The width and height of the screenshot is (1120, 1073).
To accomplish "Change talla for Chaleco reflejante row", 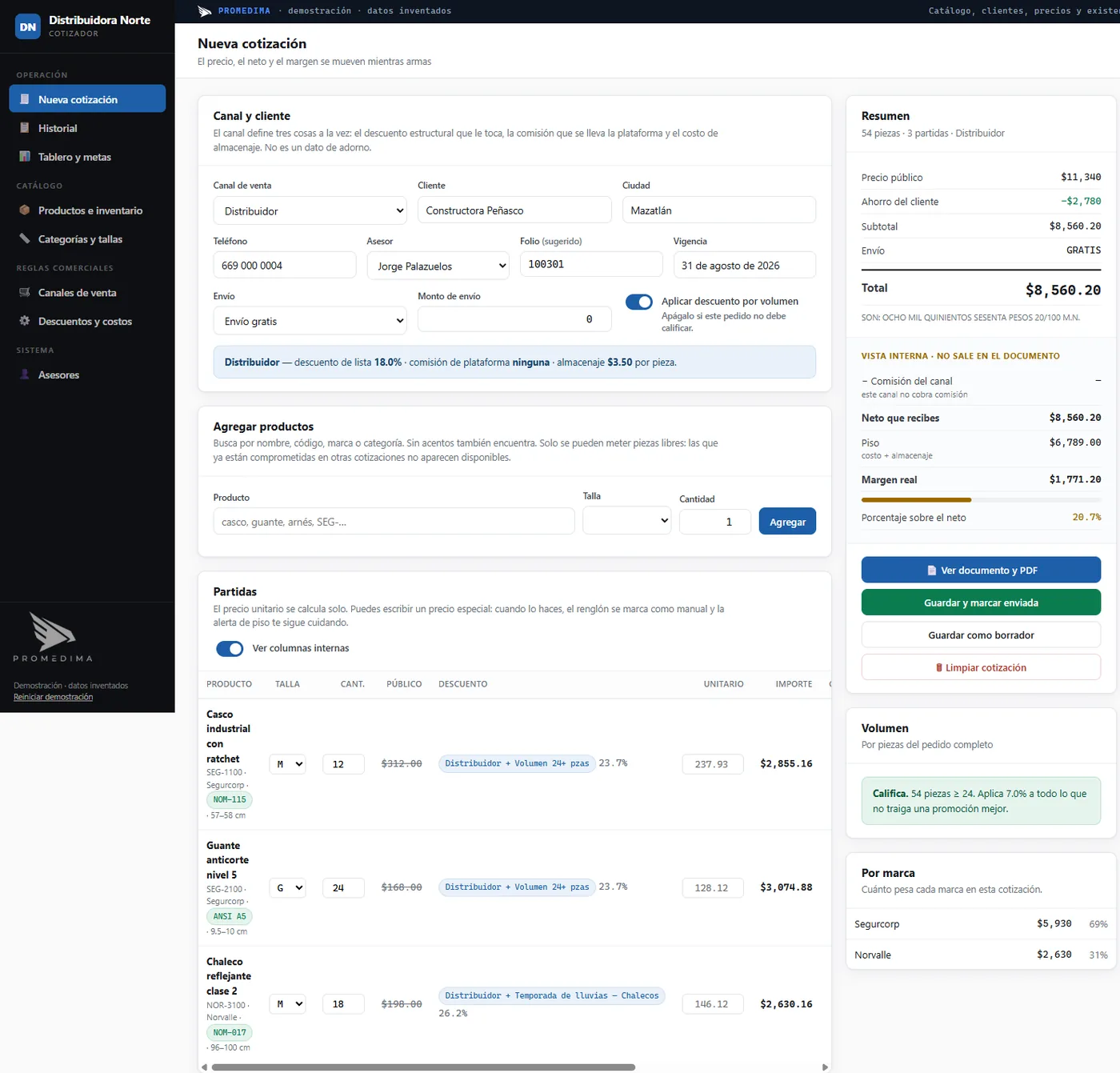I will (x=288, y=1004).
